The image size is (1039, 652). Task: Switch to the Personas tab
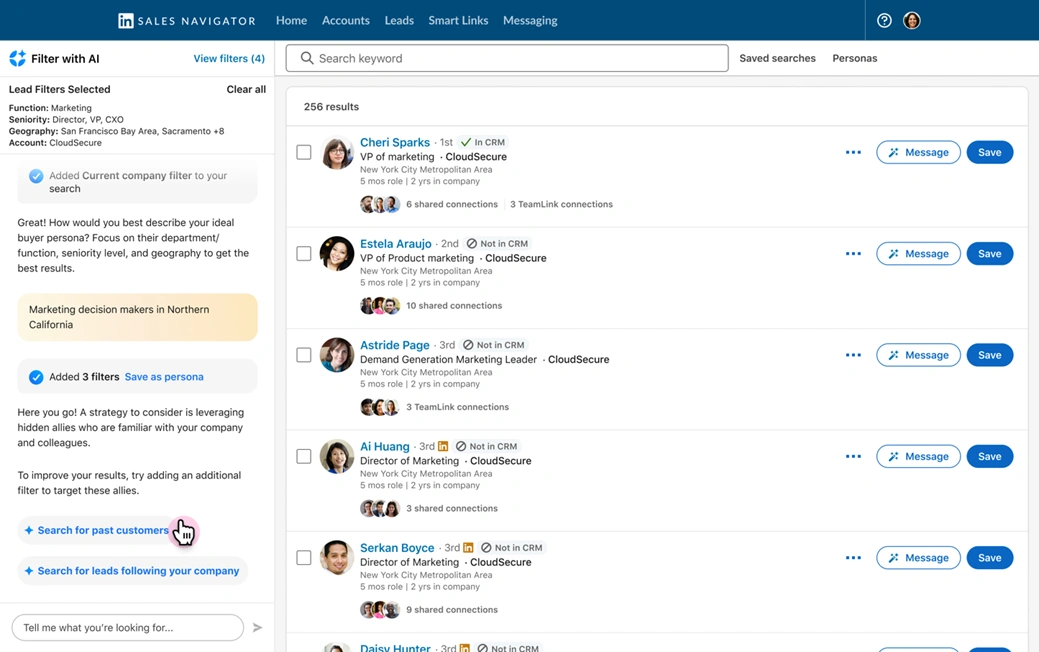click(854, 58)
